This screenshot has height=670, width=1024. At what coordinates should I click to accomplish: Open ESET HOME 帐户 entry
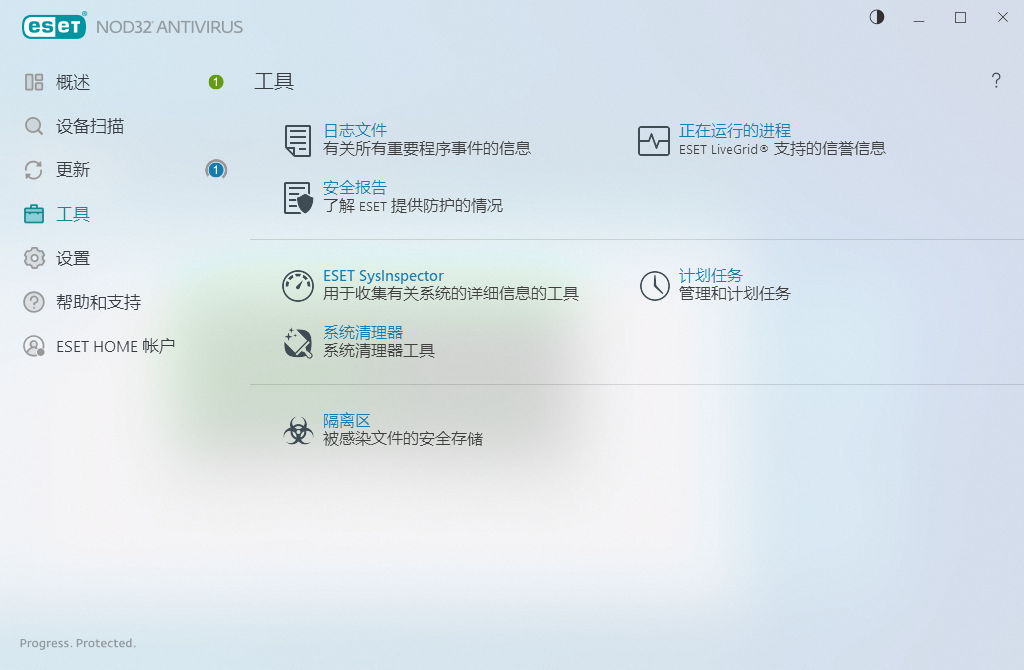116,346
